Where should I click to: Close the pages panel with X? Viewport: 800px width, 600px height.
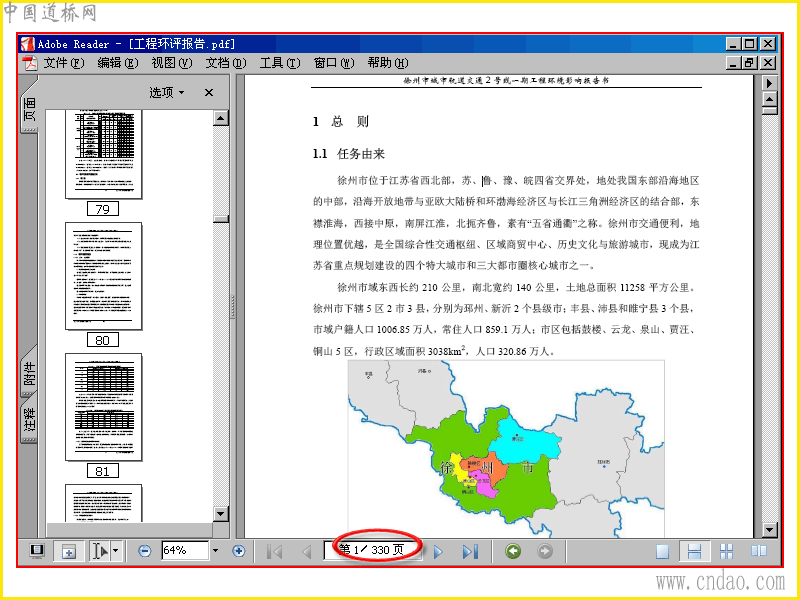pos(209,92)
